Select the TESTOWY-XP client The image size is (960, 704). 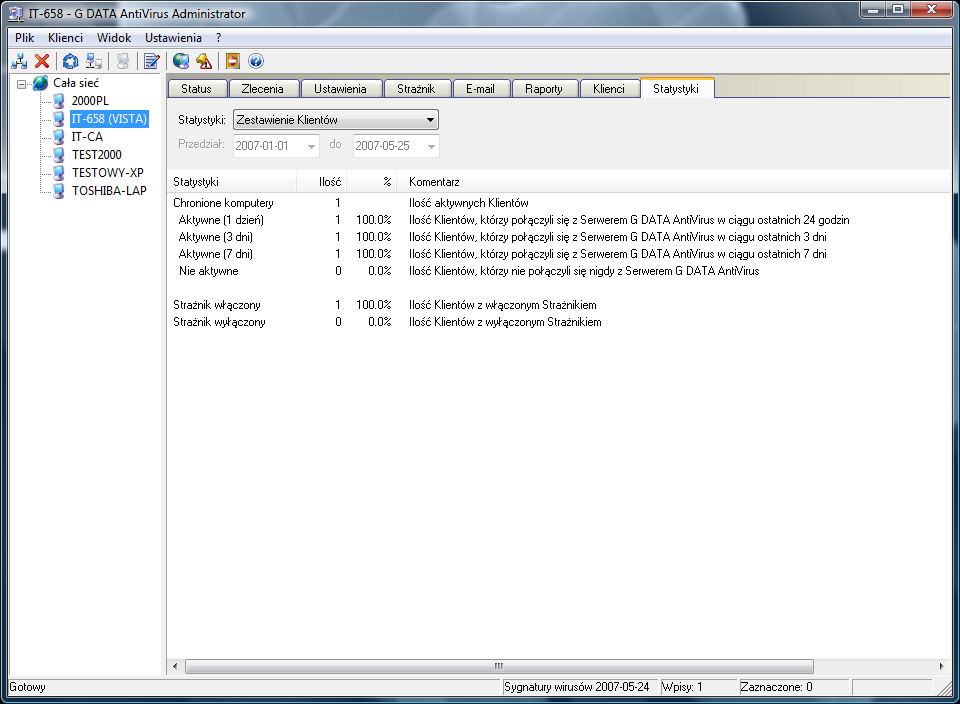point(108,173)
